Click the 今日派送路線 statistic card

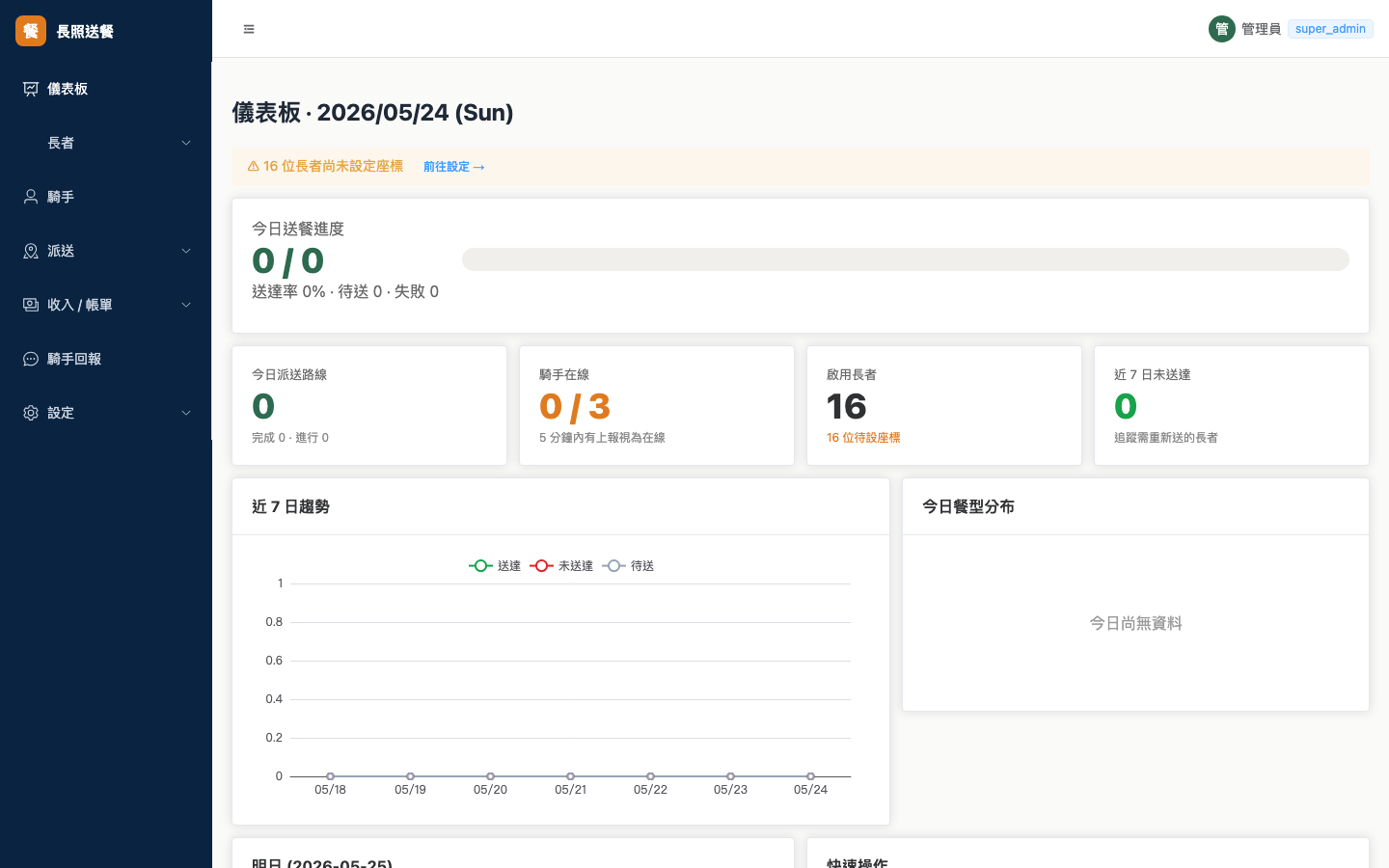369,406
